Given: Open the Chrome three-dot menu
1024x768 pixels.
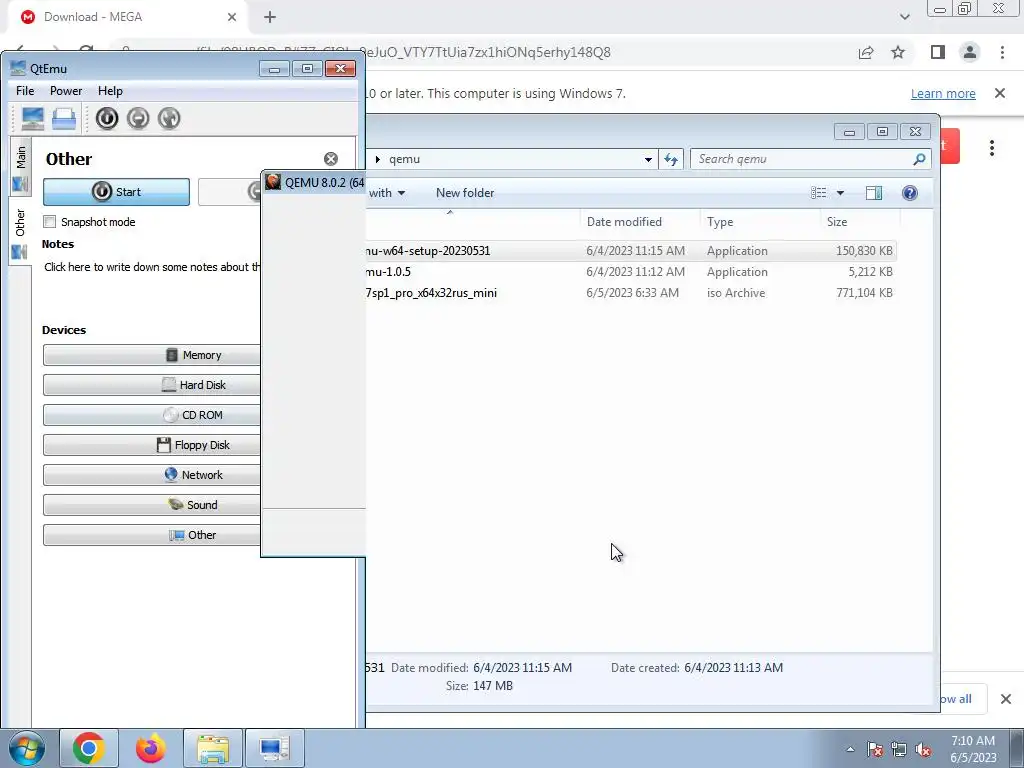Looking at the screenshot, I should pyautogui.click(x=1002, y=52).
